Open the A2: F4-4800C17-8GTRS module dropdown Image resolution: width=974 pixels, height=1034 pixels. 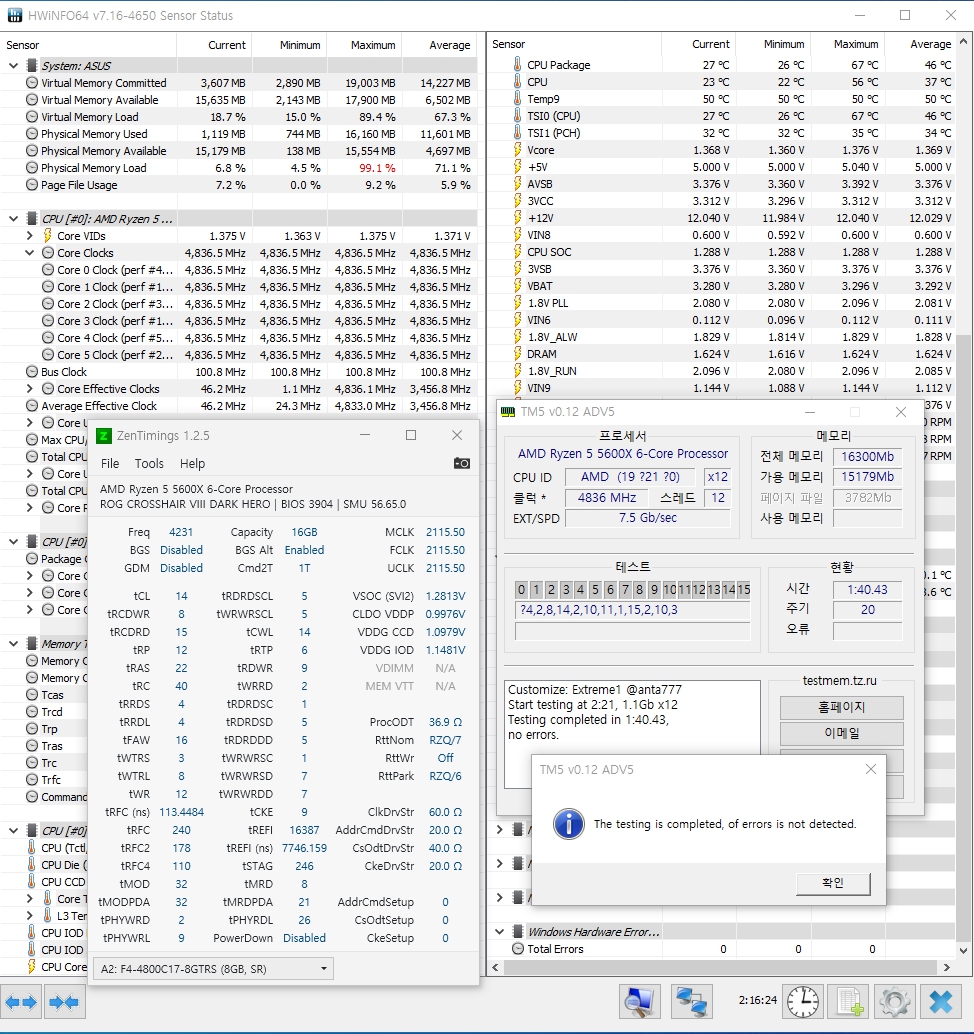[x=213, y=969]
